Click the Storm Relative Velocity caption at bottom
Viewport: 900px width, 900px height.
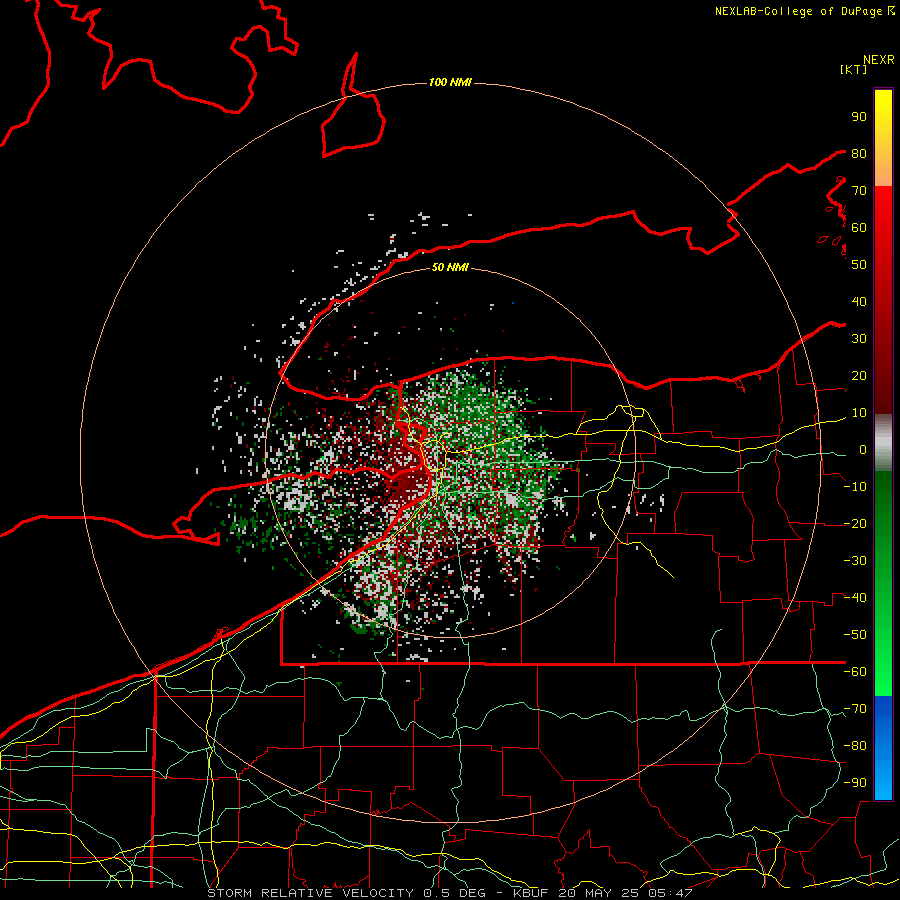[x=449, y=893]
